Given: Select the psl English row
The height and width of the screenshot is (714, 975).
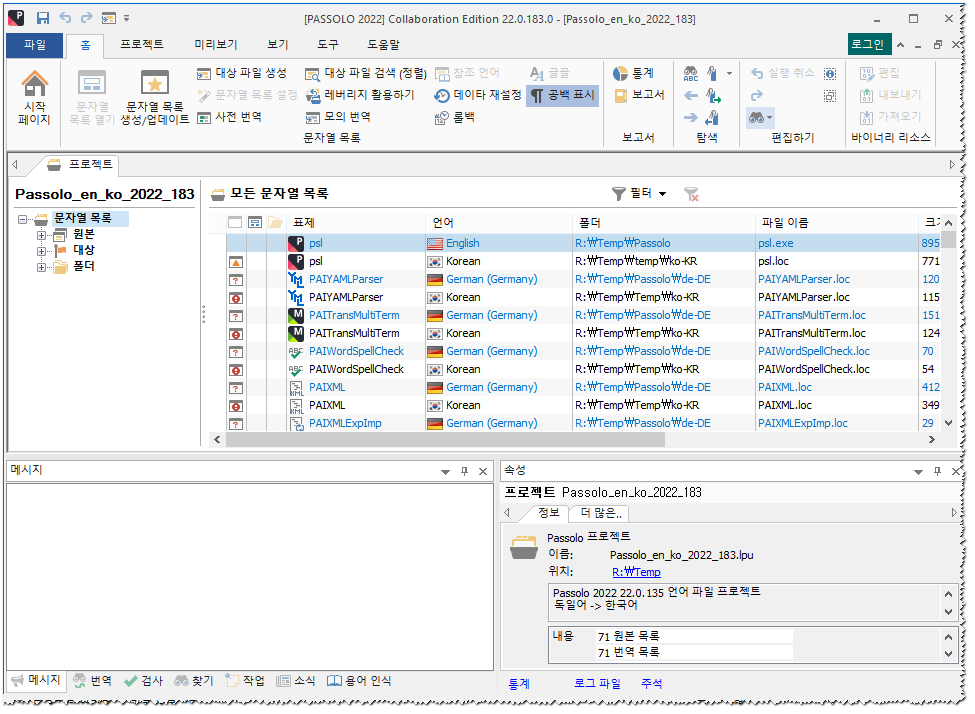Looking at the screenshot, I should pos(583,244).
